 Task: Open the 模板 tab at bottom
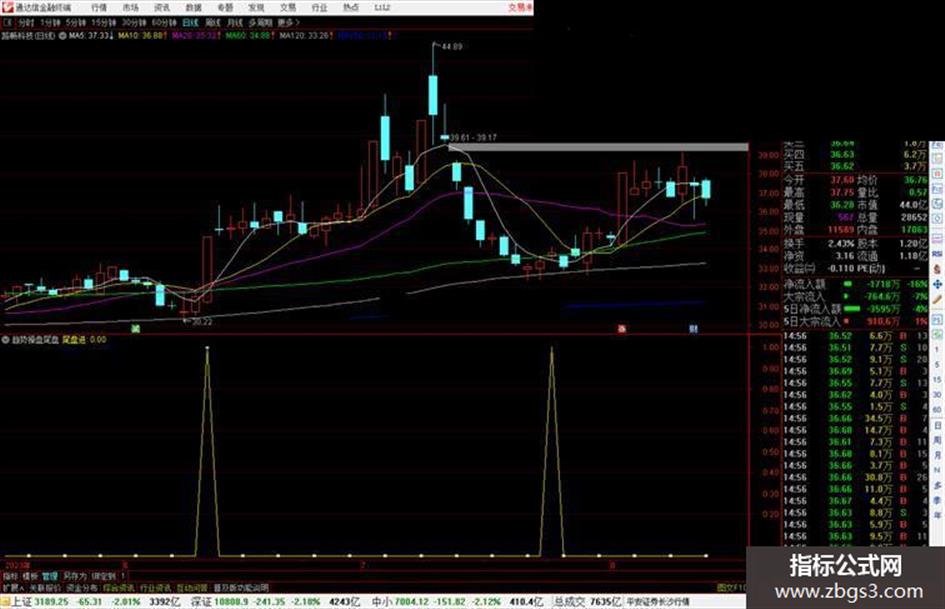[x=30, y=576]
